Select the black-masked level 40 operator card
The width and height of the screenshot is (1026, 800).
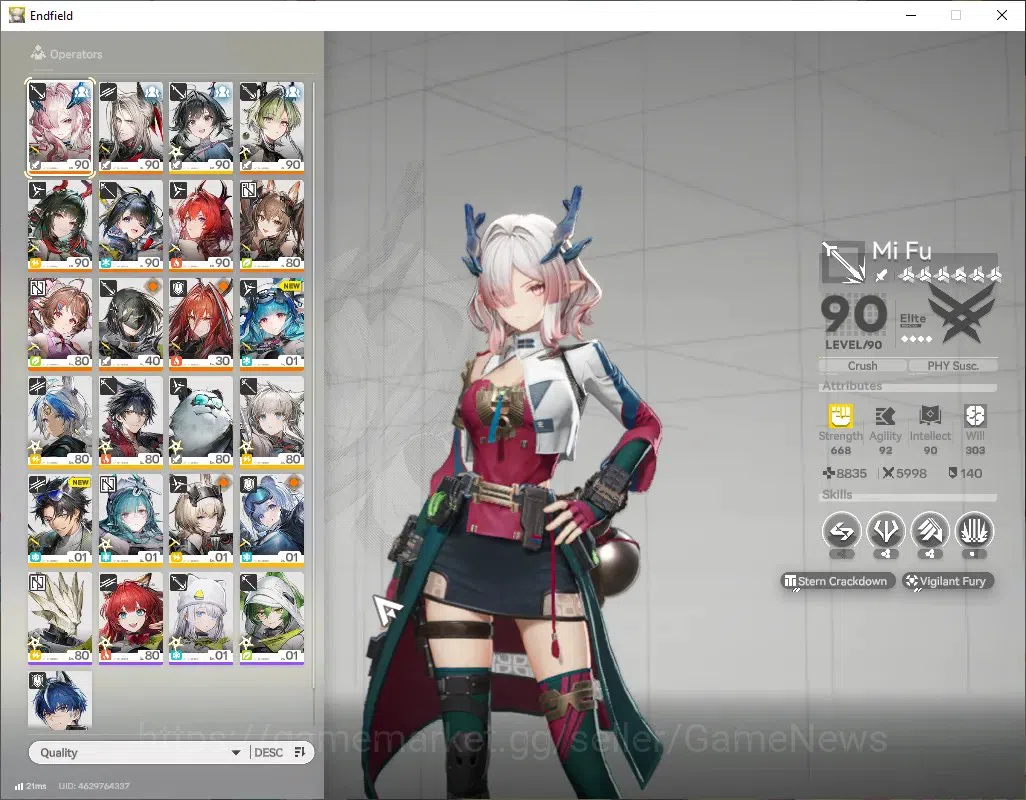[x=131, y=323]
